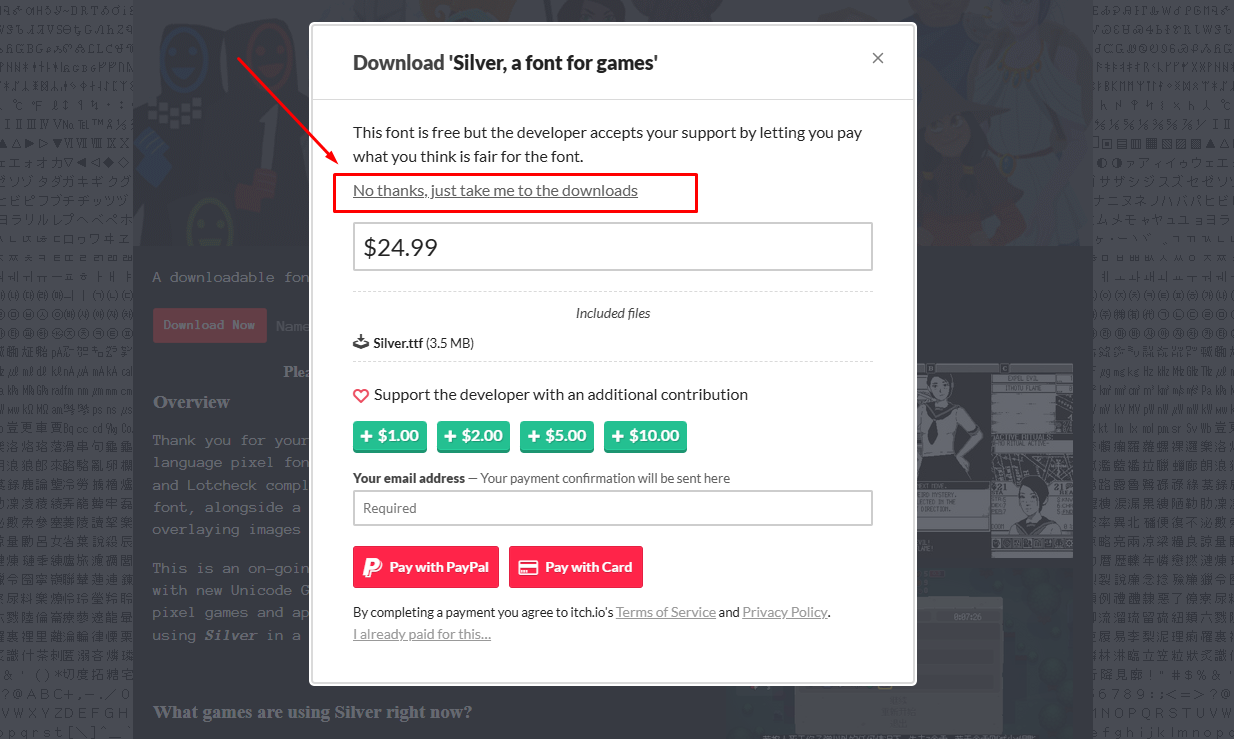The image size is (1234, 739).
Task: Open 'No thanks, just take me to the downloads'
Action: 495,190
